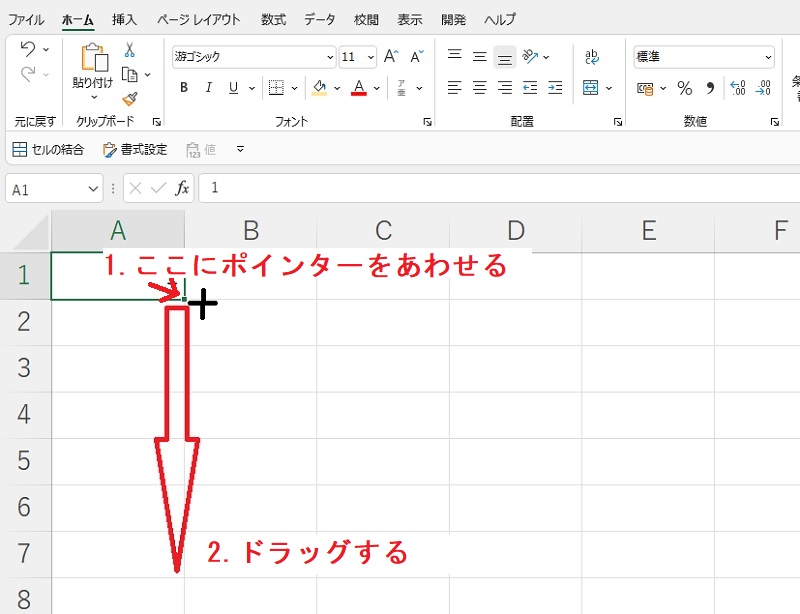Expand the 標準 number format dropdown
This screenshot has height=614, width=800.
coord(768,57)
